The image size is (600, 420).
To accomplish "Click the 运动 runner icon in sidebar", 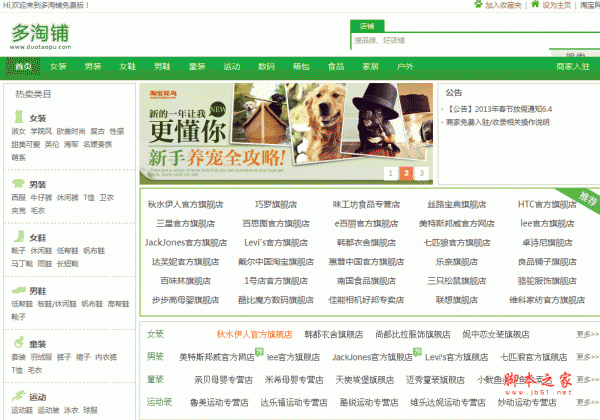I will 18,395.
